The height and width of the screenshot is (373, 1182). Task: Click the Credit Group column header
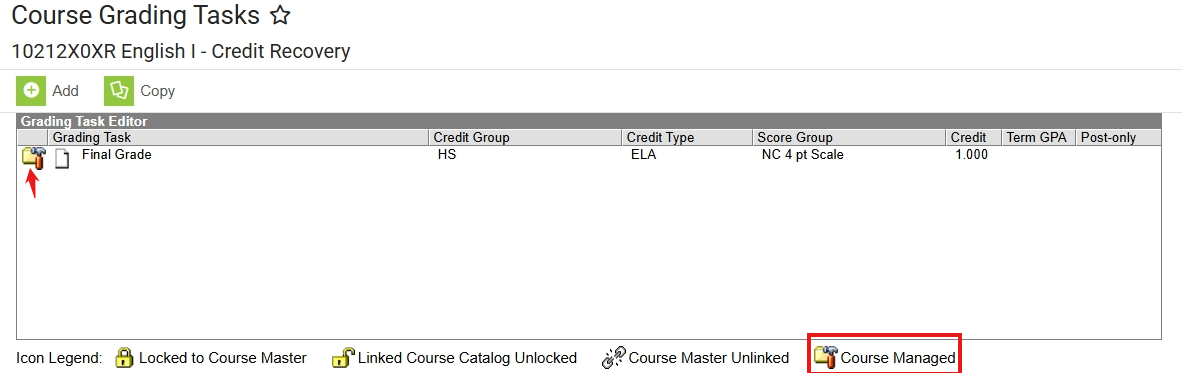[526, 138]
